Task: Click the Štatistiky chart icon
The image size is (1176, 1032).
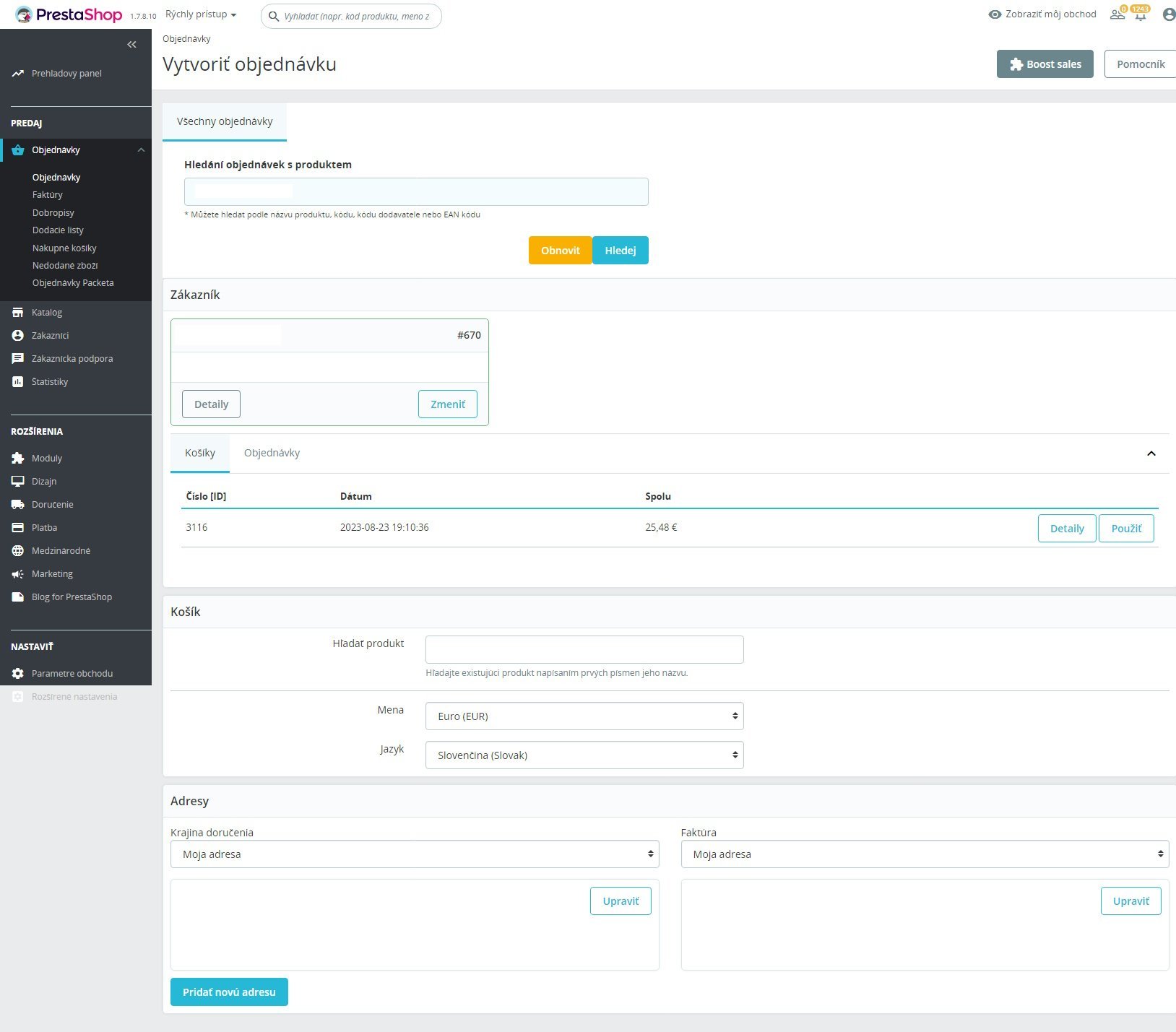Action: [x=18, y=382]
